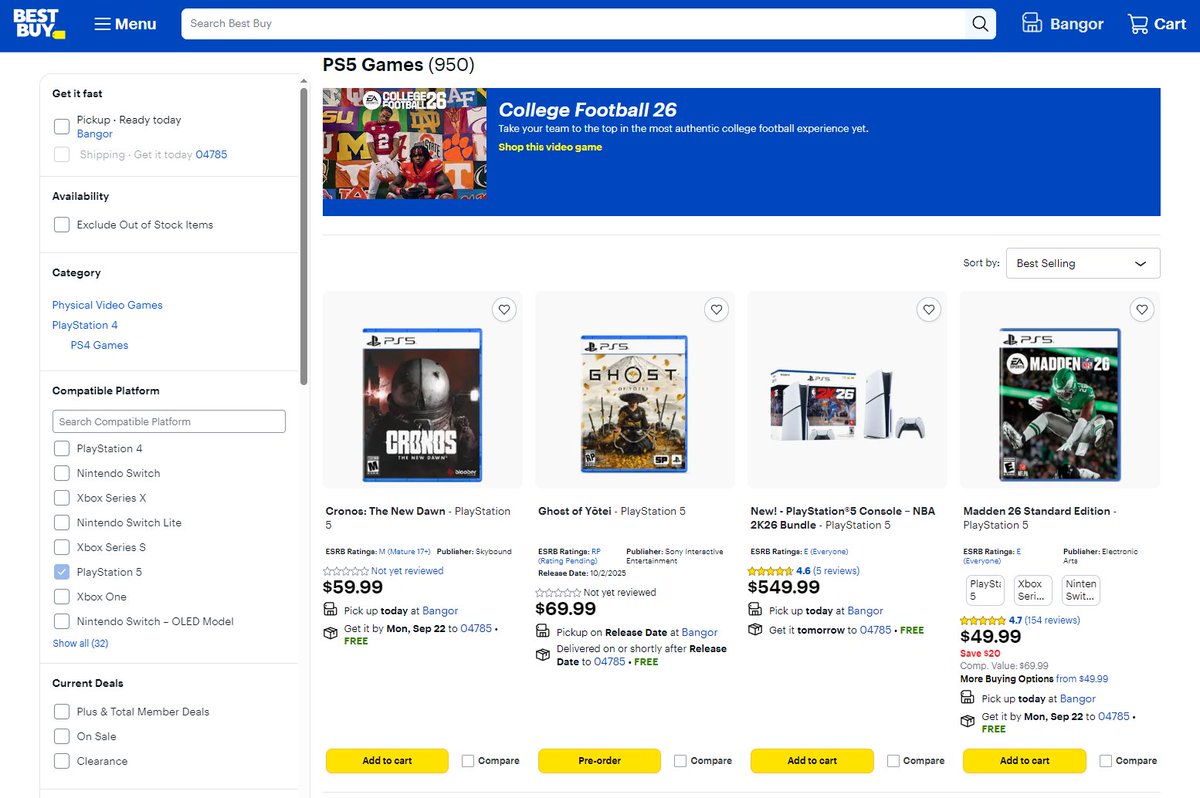This screenshot has height=798, width=1200.
Task: Click Cronos star rating icons
Action: (347, 571)
